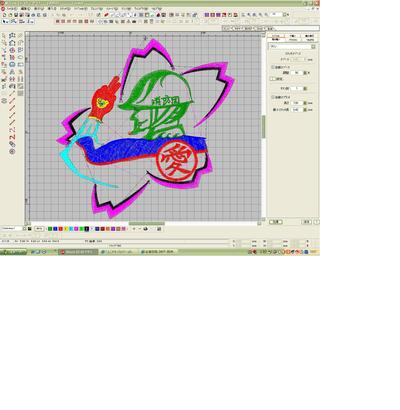Viewport: 400px width, 410px height.
Task: Click the horizontal scrollbar below the canvas
Action: coord(147,224)
